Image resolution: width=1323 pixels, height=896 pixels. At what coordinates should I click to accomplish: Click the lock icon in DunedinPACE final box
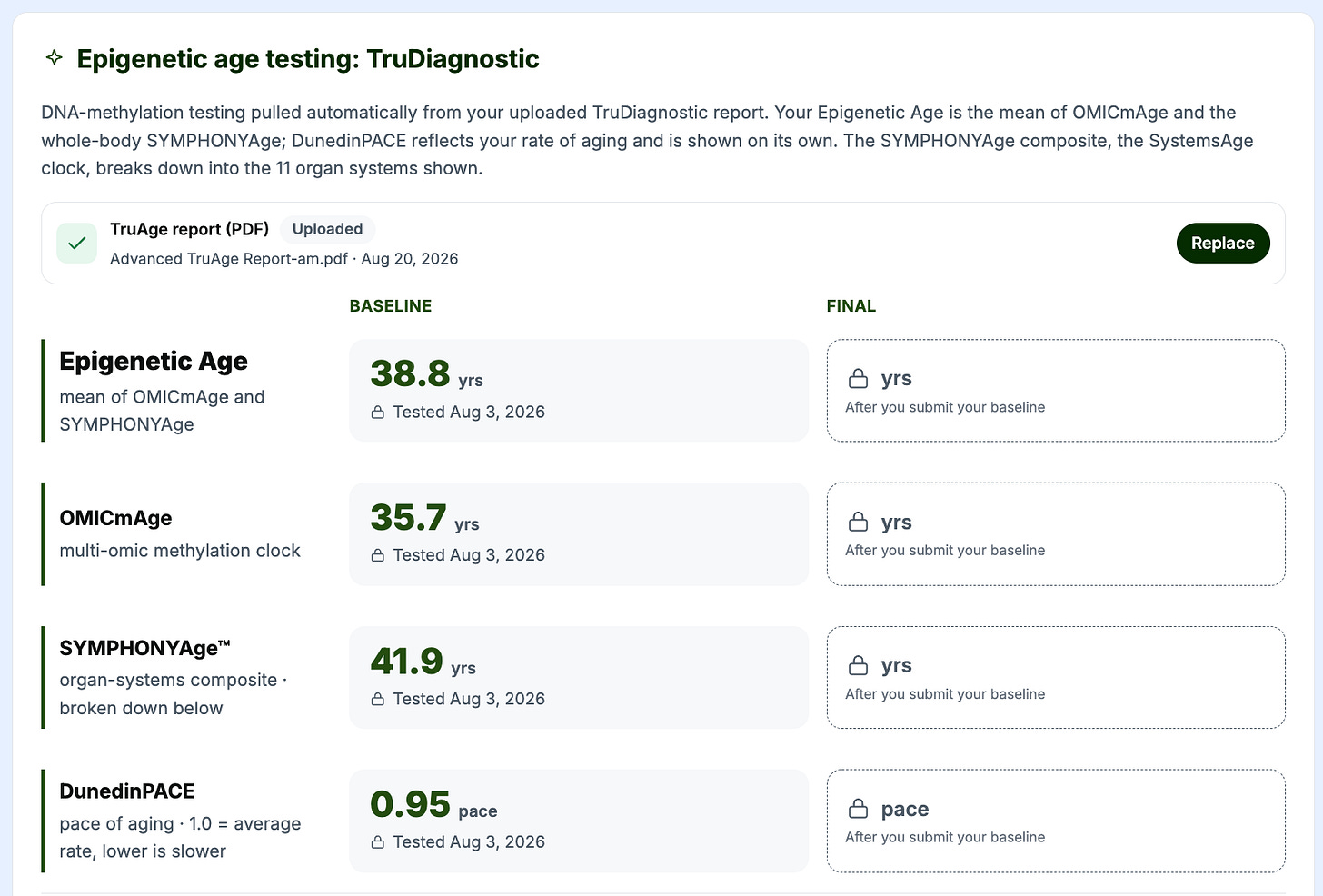(x=858, y=809)
